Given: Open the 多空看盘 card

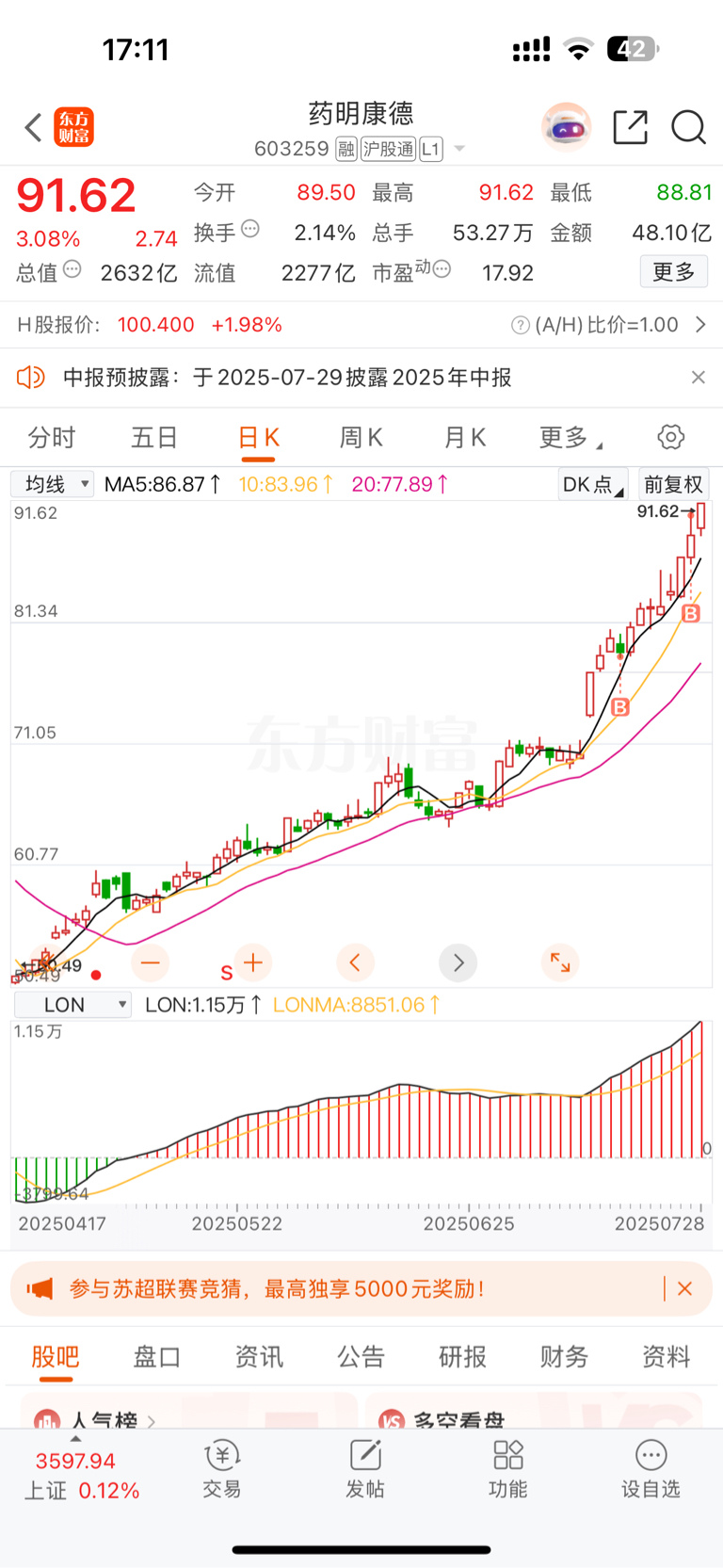Looking at the screenshot, I should [x=534, y=1412].
